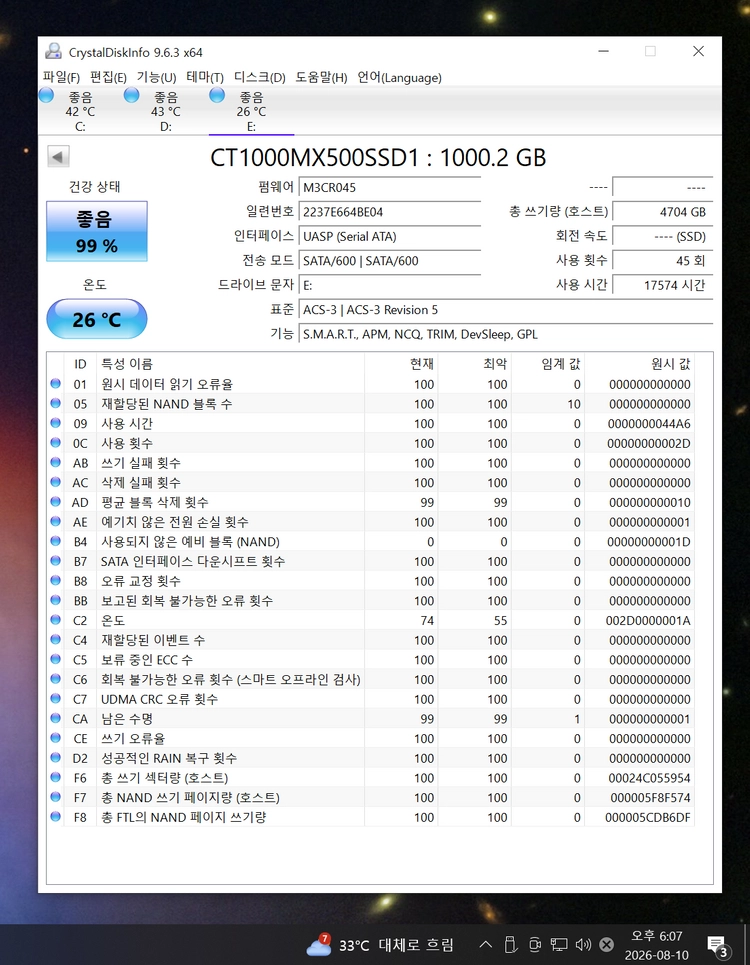Open the 언어(Language) menu
This screenshot has width=750, height=965.
(x=399, y=78)
